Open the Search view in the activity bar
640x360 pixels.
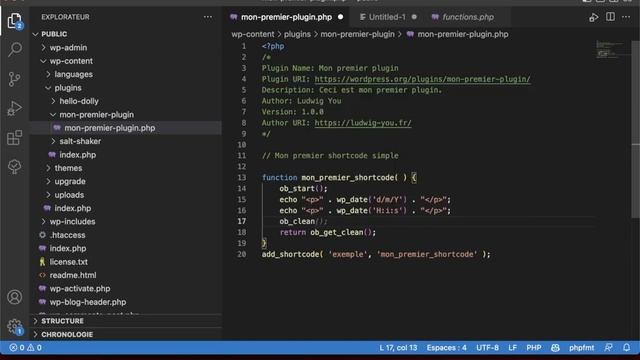15,49
